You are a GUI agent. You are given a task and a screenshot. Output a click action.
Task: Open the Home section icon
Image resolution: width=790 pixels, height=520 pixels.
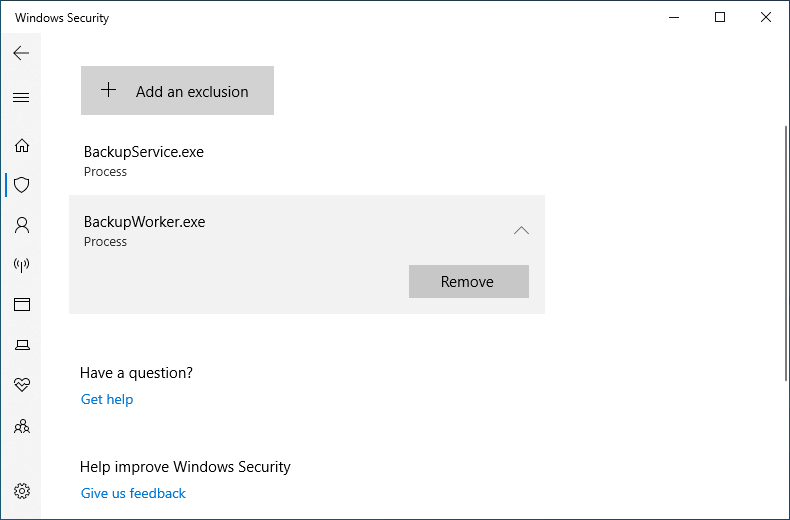pyautogui.click(x=22, y=146)
